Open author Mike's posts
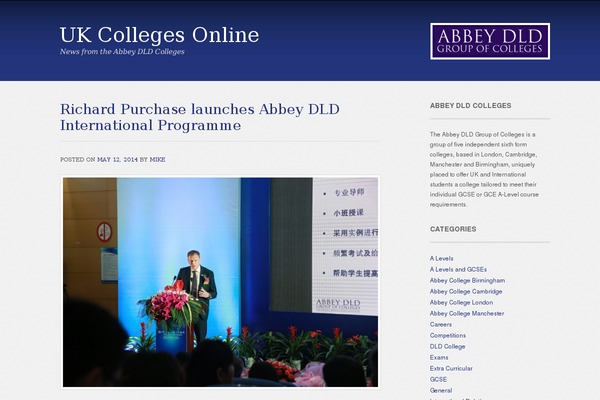Image resolution: width=600 pixels, height=400 pixels. tap(157, 160)
